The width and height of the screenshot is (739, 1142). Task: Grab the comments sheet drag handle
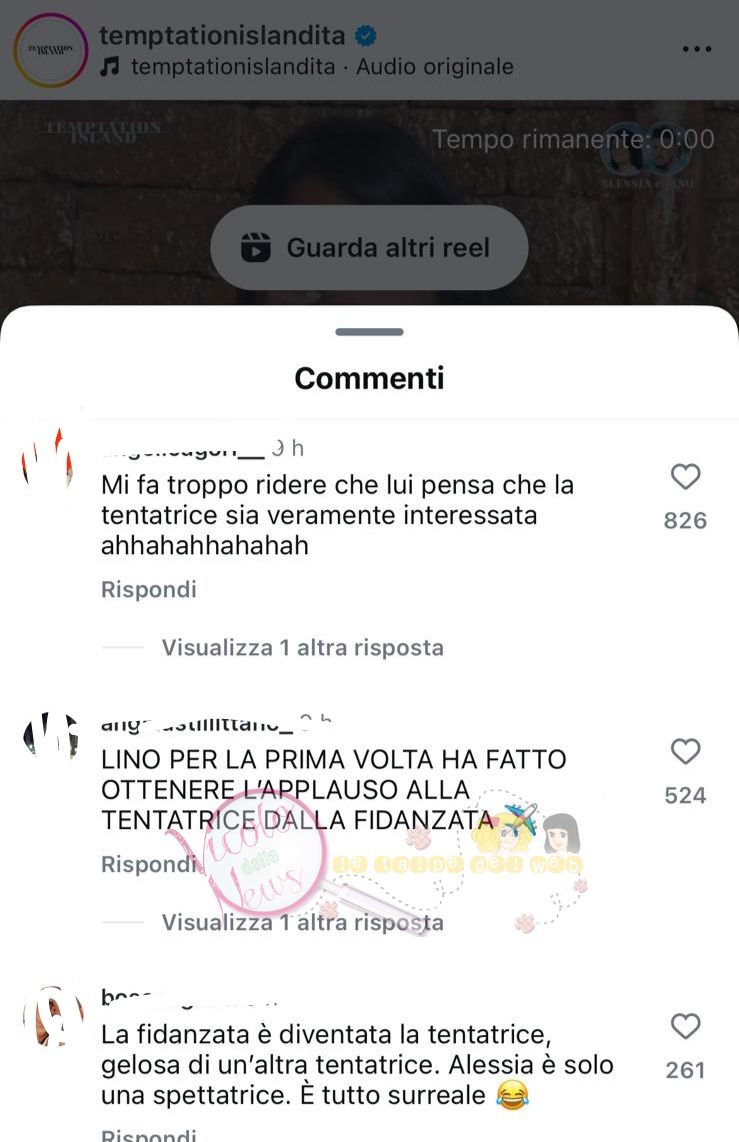pyautogui.click(x=369, y=332)
